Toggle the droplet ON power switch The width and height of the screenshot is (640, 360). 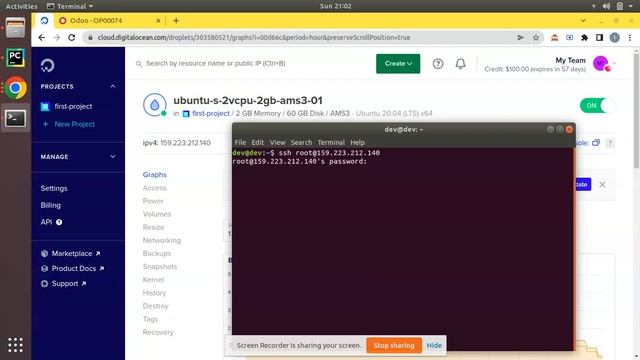click(x=597, y=105)
